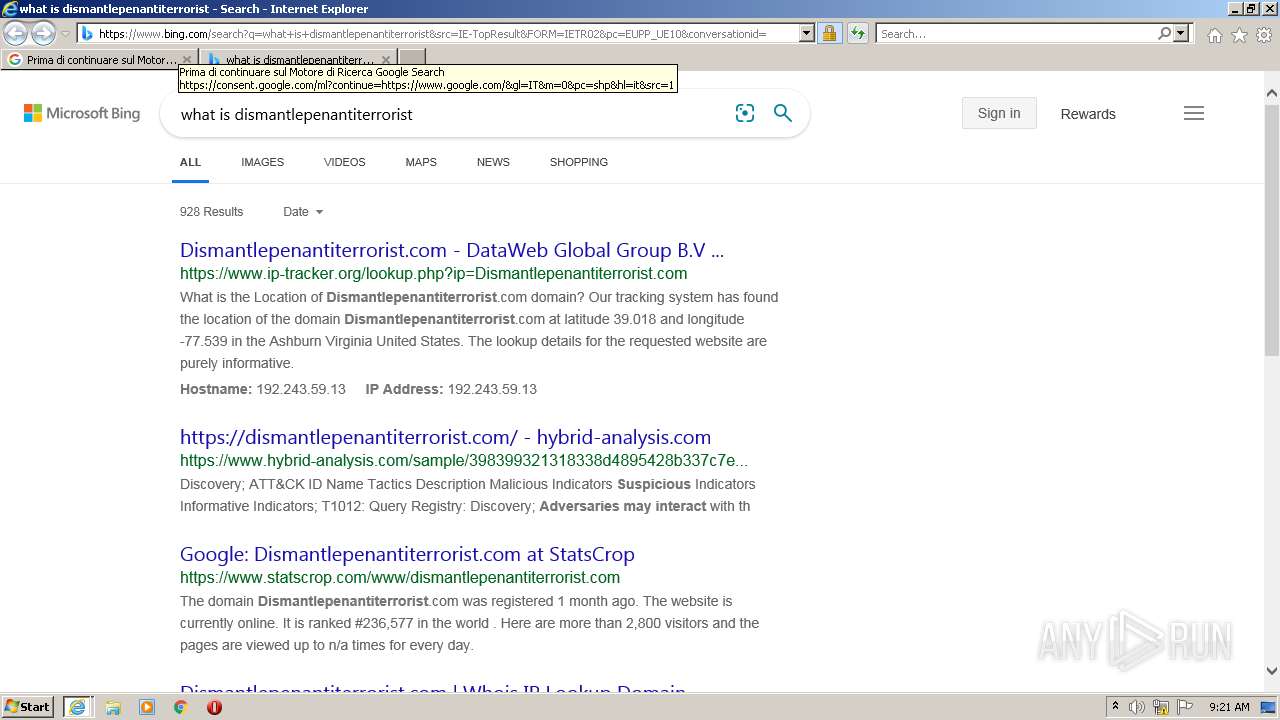Image resolution: width=1280 pixels, height=720 pixels.
Task: Click the red security shield taskbar icon
Action: click(x=214, y=707)
